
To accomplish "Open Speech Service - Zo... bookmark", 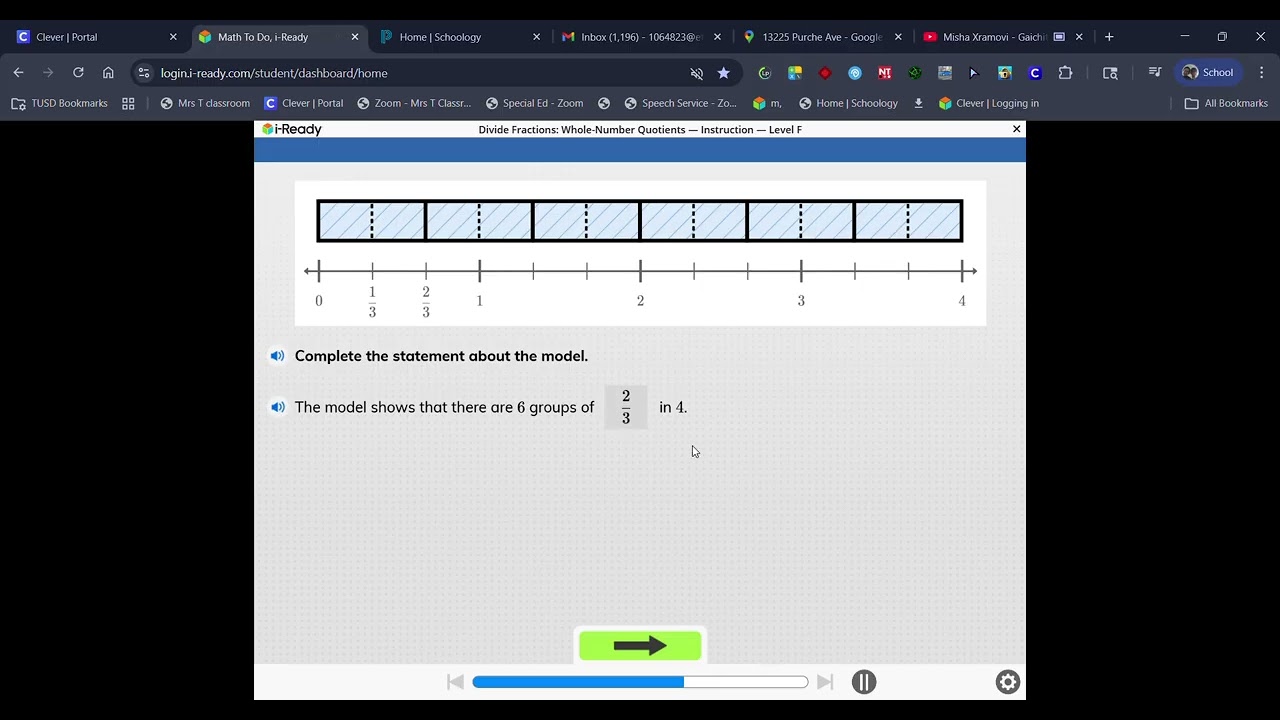I will point(680,103).
